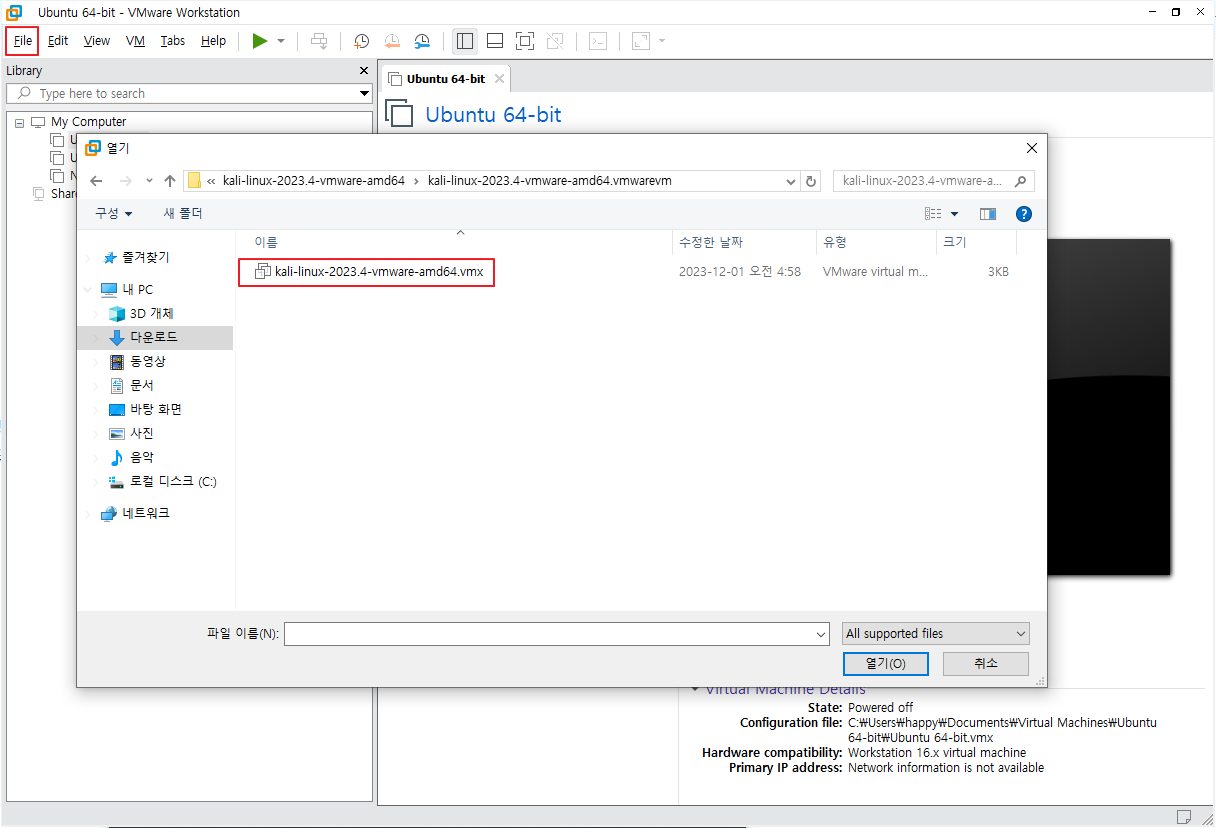Click the dialog search box

click(933, 181)
